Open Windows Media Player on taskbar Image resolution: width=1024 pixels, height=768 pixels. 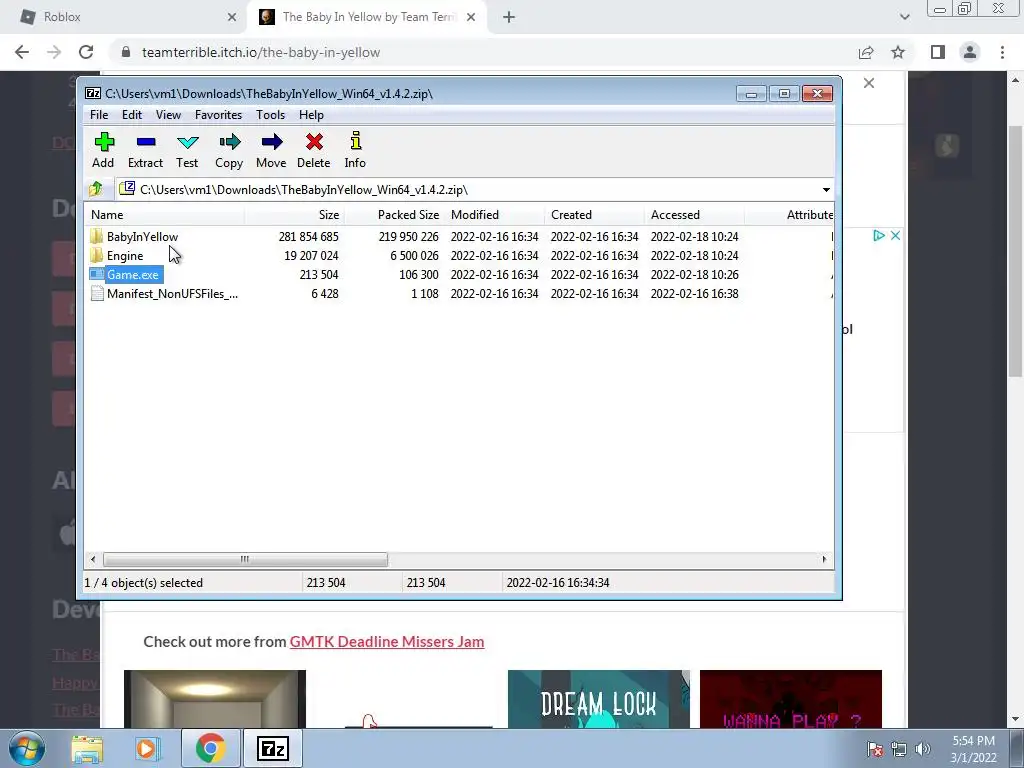148,748
